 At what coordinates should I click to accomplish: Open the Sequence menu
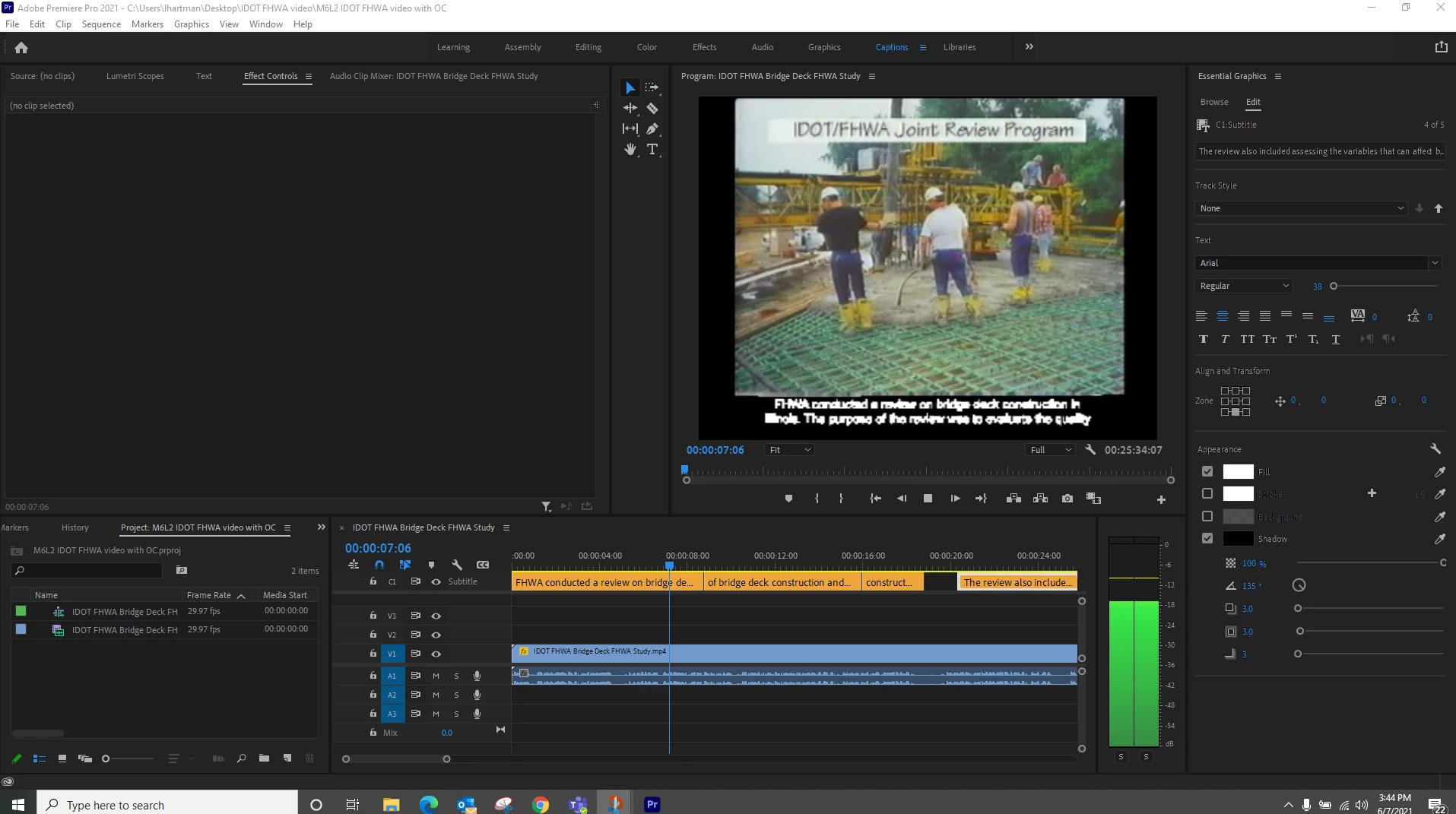click(x=101, y=24)
